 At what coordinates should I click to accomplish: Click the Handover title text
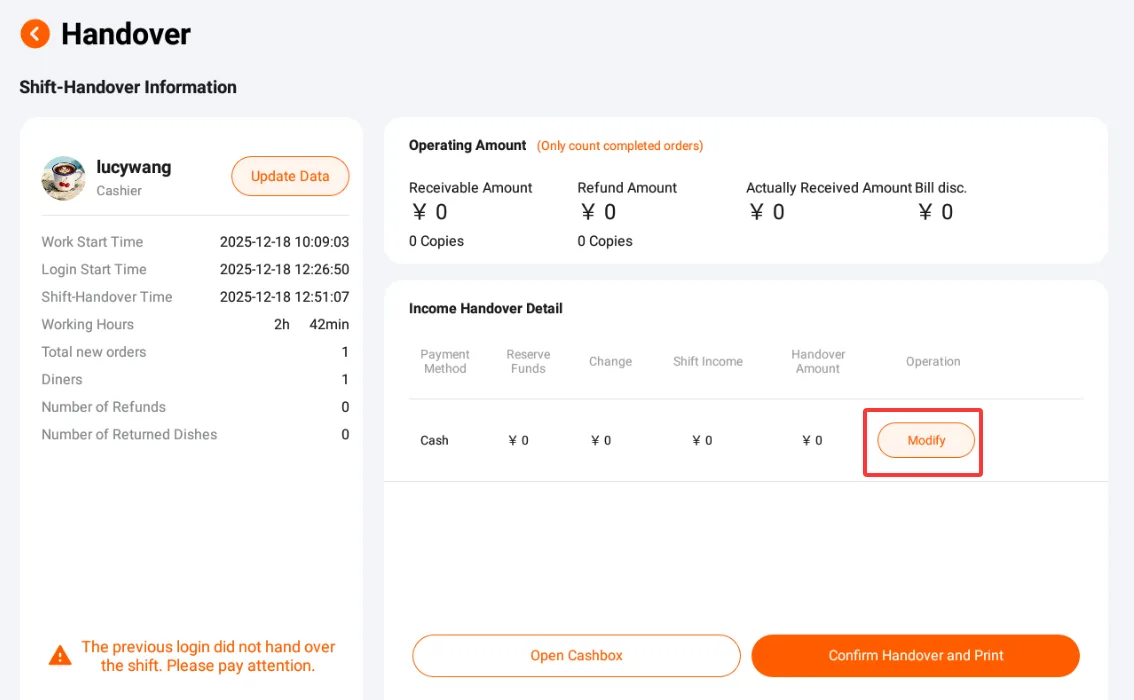click(x=126, y=34)
